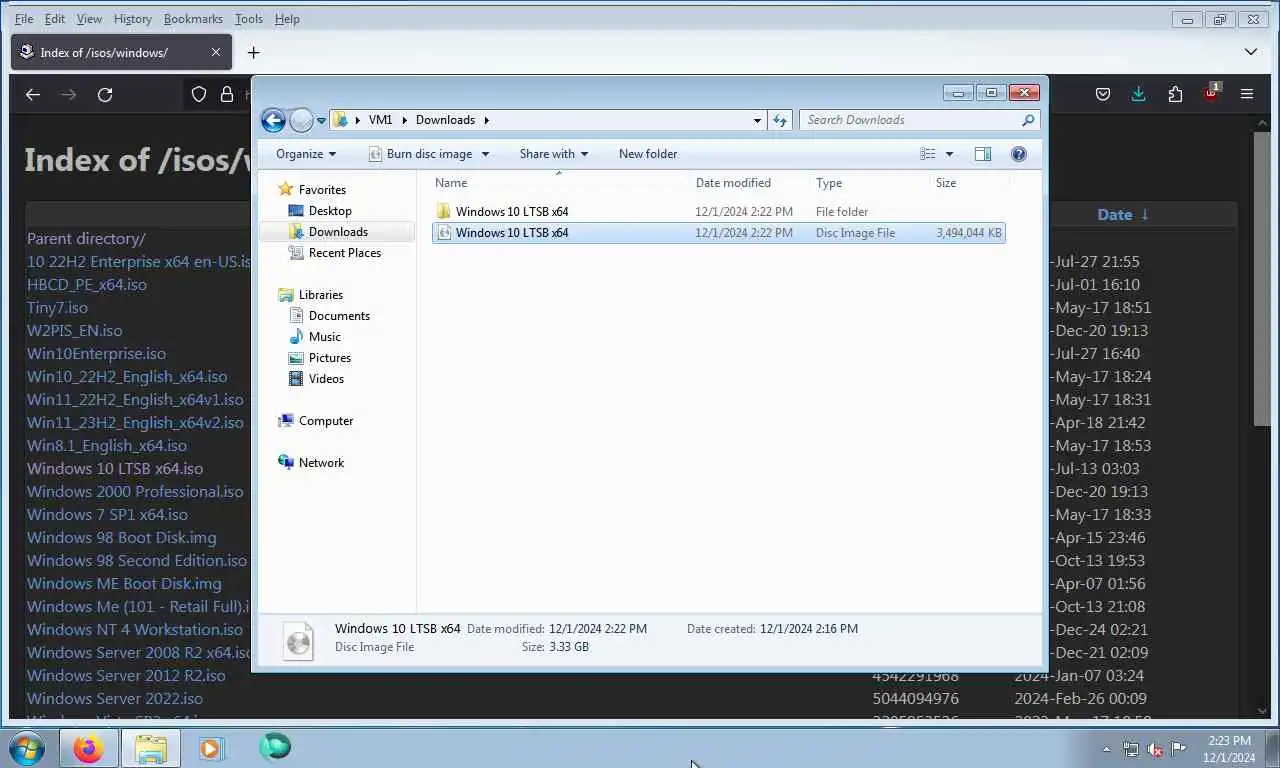
Task: Open Windows 7 SP1 x64.iso link
Action: (x=107, y=515)
